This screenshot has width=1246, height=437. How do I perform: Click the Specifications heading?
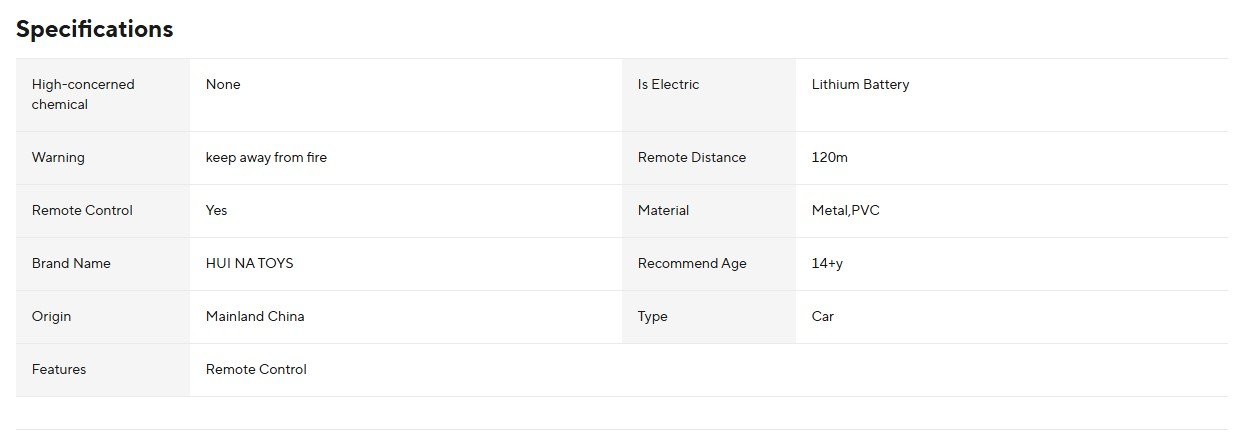click(94, 29)
